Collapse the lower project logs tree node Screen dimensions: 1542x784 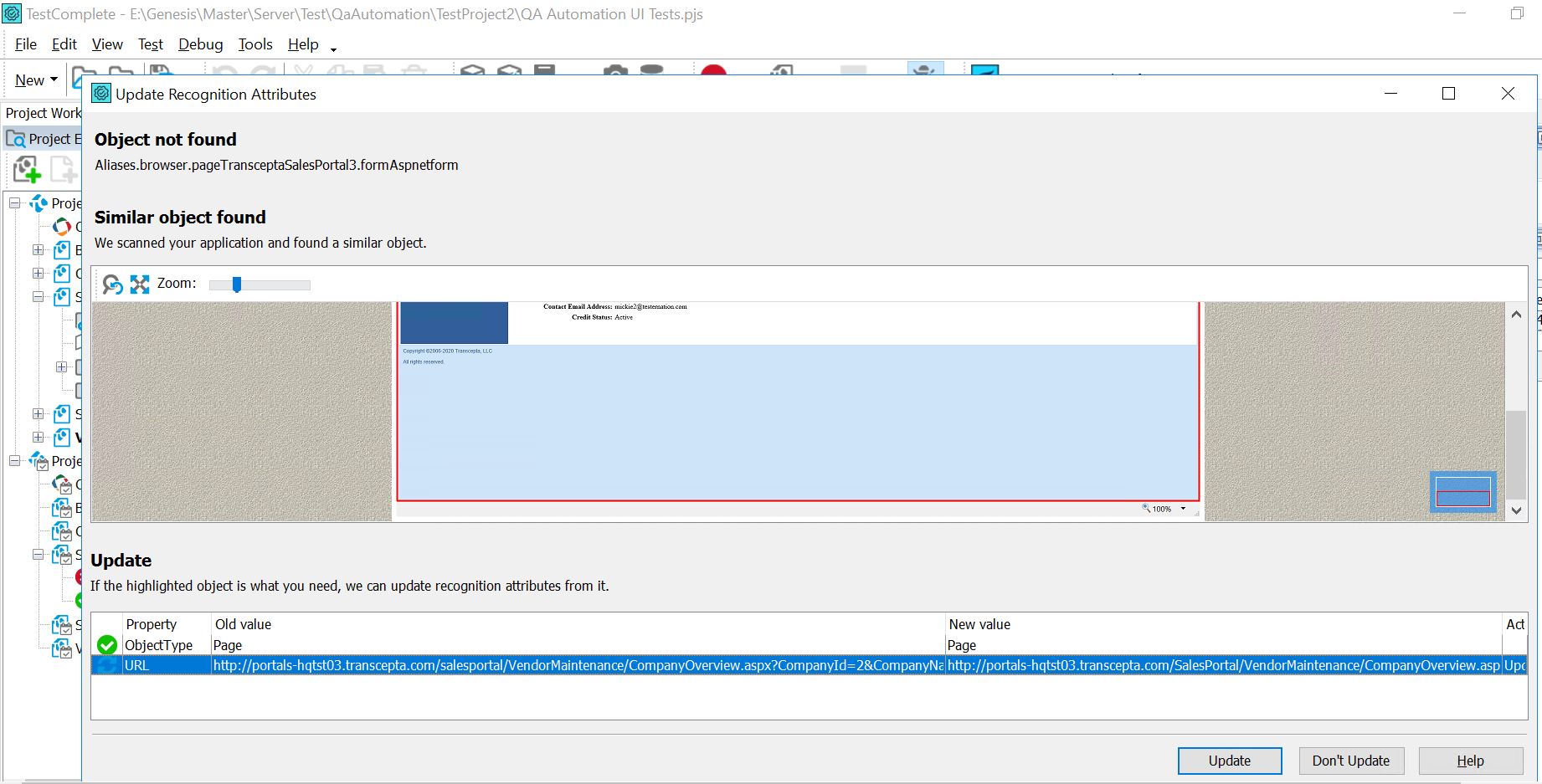[15, 461]
